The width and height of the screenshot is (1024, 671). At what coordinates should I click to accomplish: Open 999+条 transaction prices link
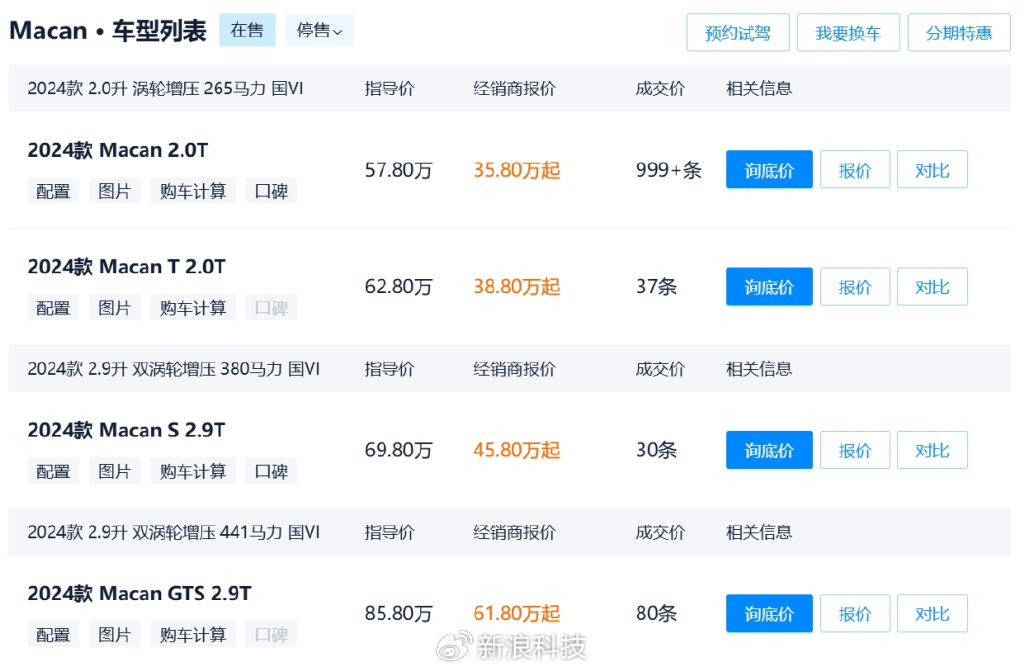[669, 171]
